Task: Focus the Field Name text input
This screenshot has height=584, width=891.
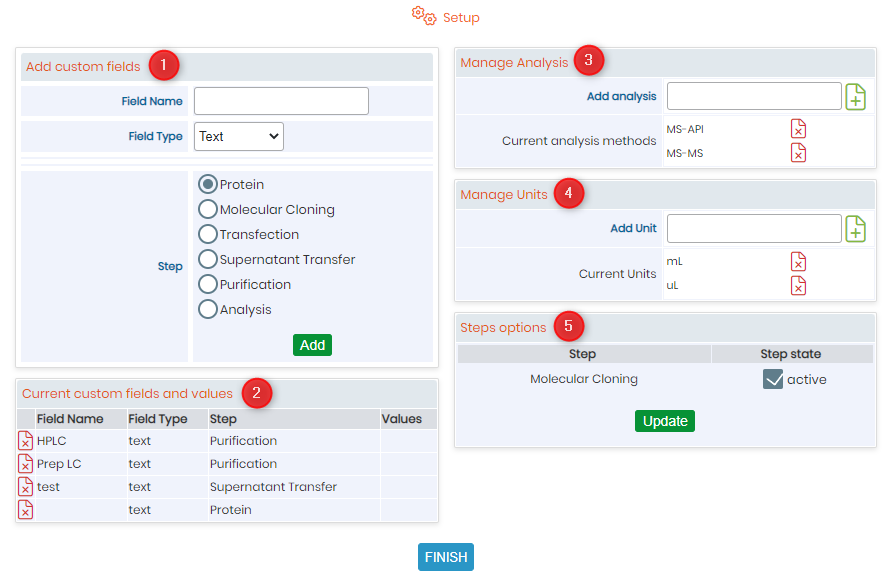Action: click(281, 101)
